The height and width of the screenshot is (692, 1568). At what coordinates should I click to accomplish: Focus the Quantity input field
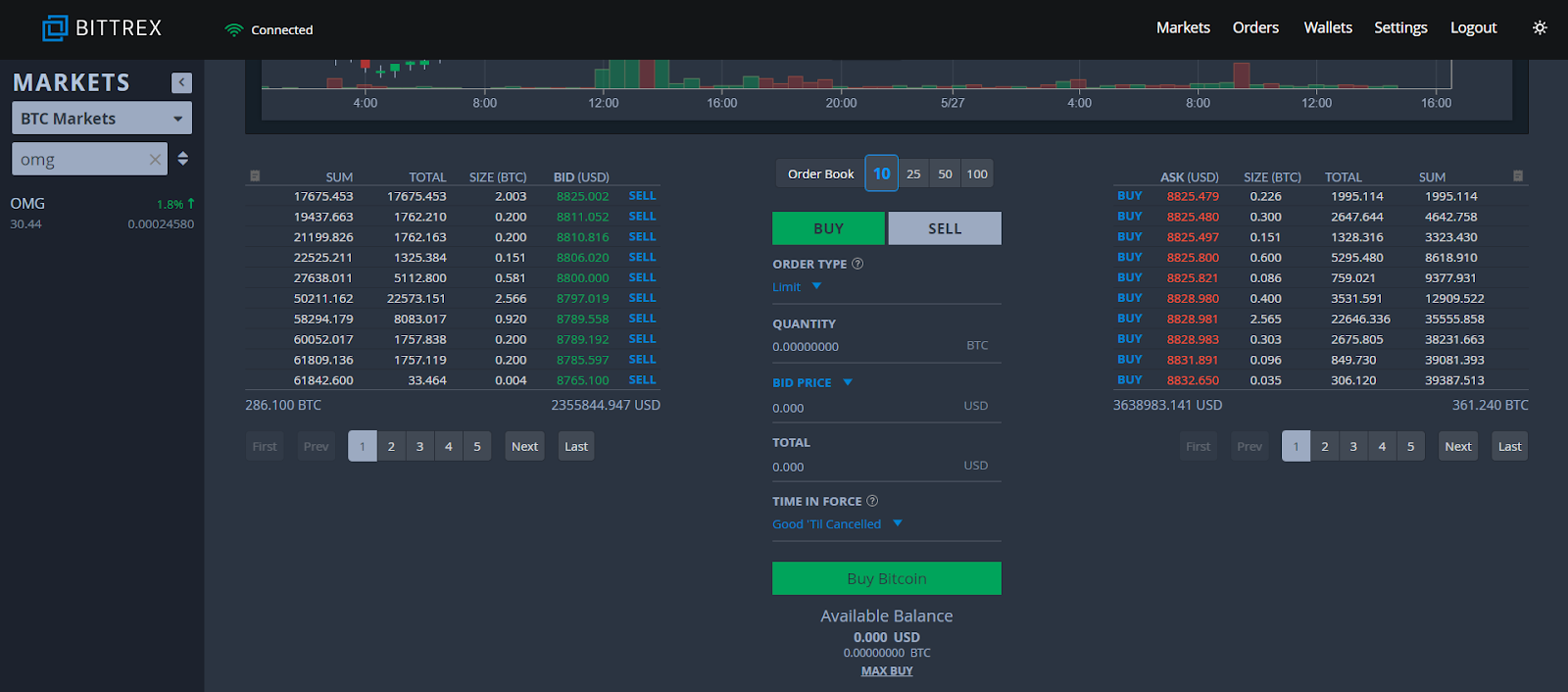[x=887, y=346]
